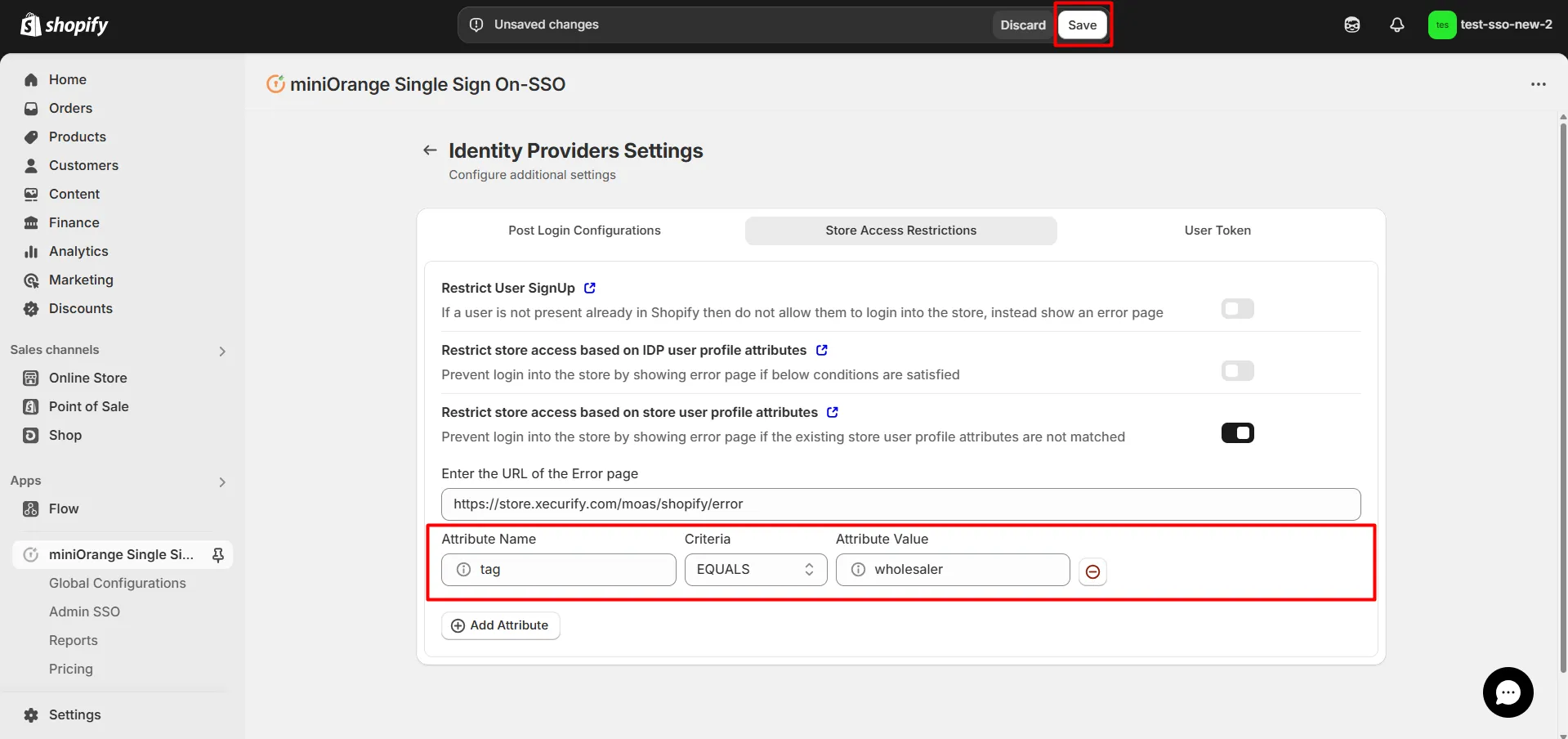Image resolution: width=1568 pixels, height=739 pixels.
Task: Click Add Attribute button
Action: coord(500,625)
